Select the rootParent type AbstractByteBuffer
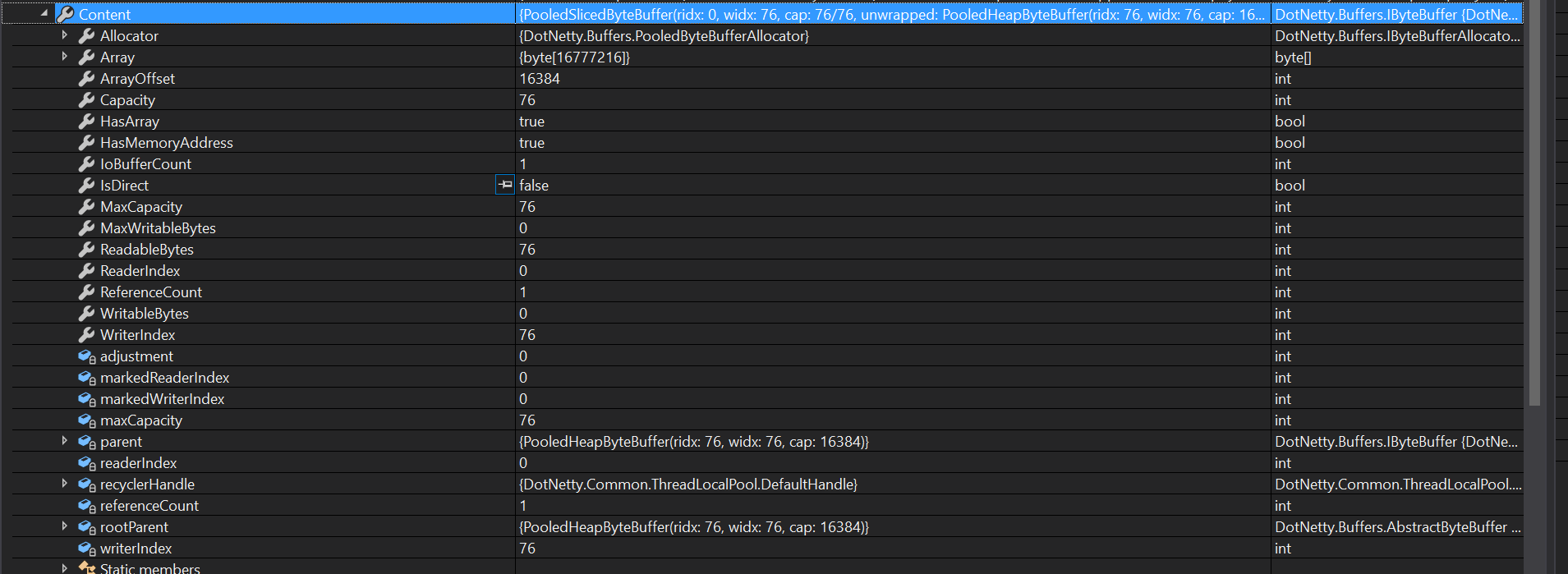This screenshot has width=1568, height=574. coord(1398,526)
